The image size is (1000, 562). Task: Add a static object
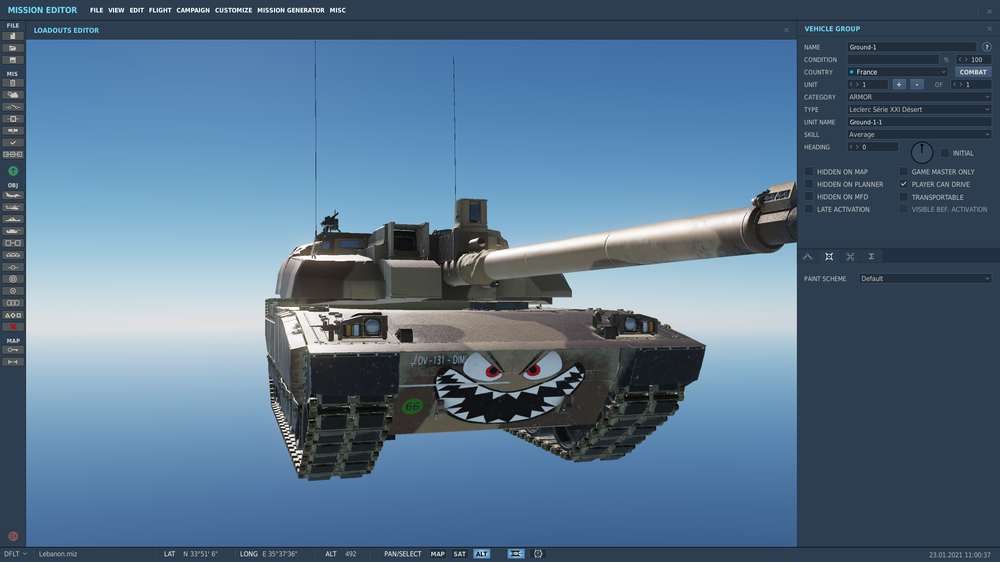coord(13,243)
